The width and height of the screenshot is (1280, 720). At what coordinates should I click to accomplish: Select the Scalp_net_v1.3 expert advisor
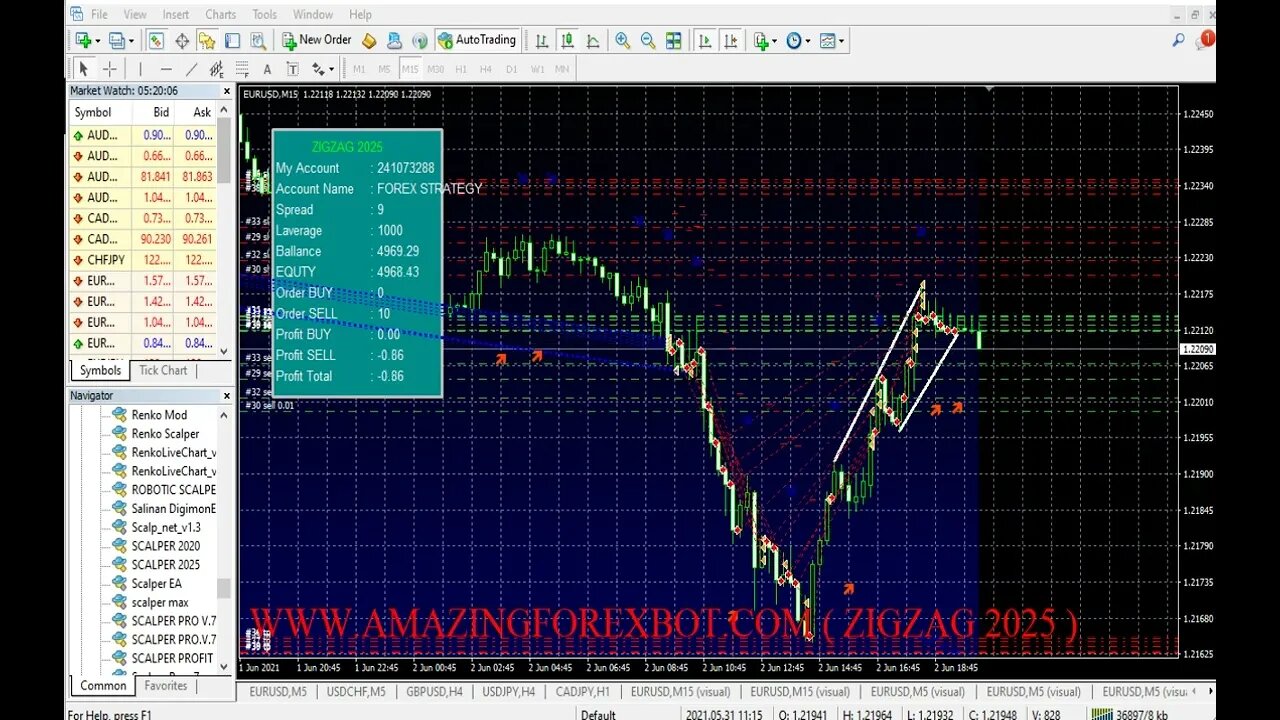tap(166, 527)
